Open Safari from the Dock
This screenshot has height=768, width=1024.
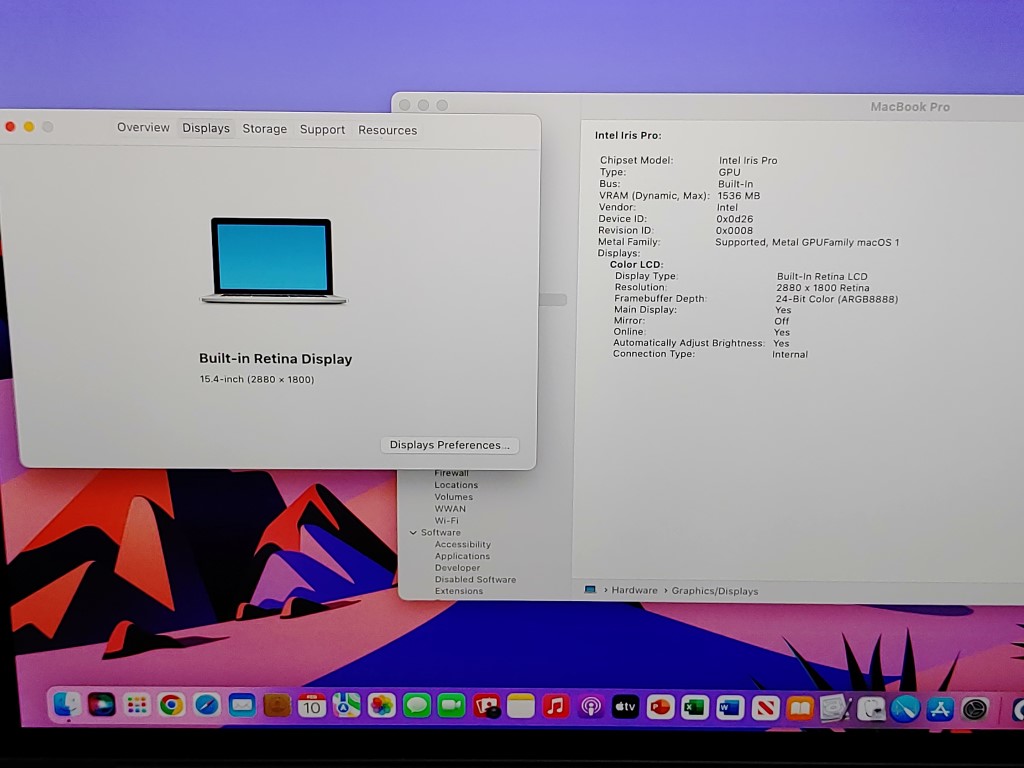[x=207, y=705]
